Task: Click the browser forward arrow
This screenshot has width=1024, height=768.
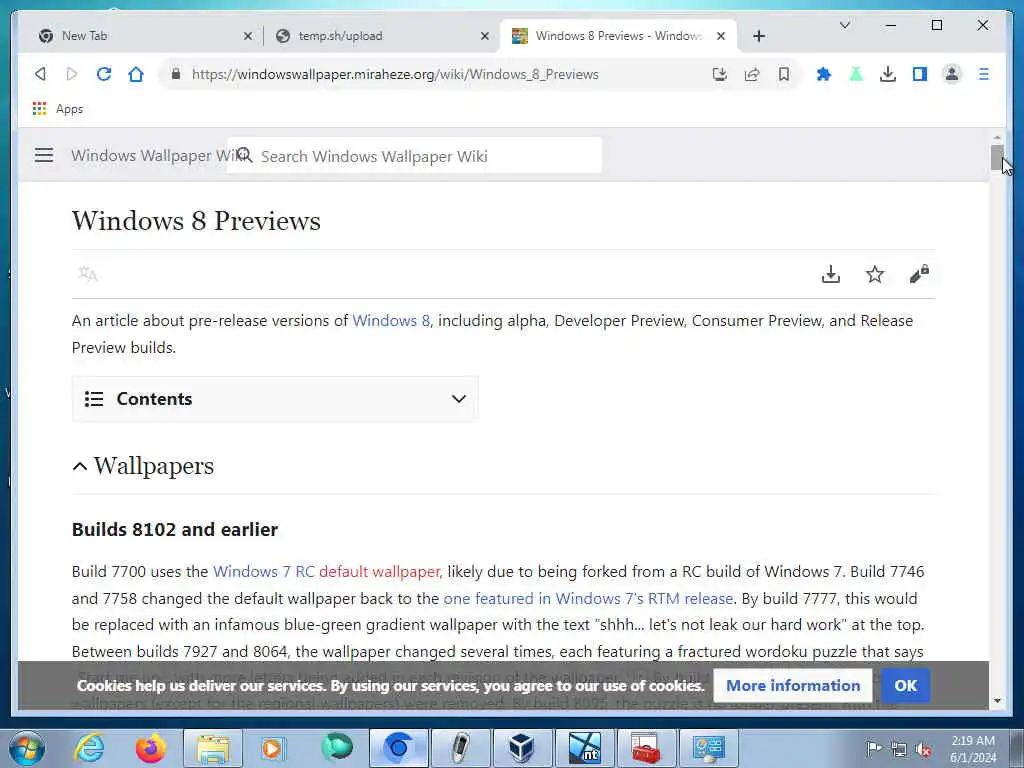Action: 72,74
